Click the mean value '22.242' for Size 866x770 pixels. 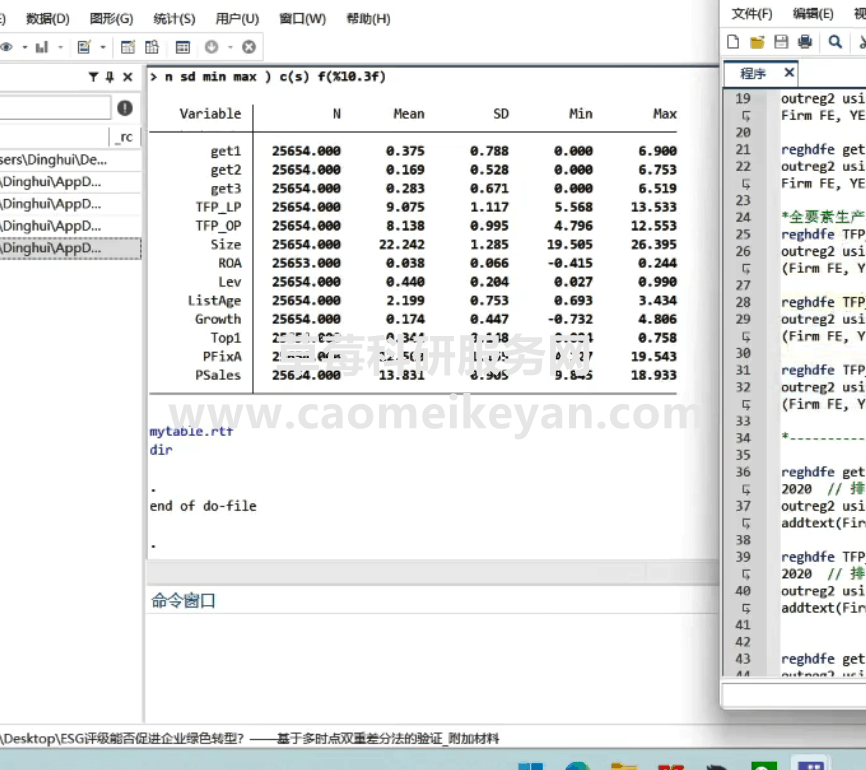click(402, 245)
